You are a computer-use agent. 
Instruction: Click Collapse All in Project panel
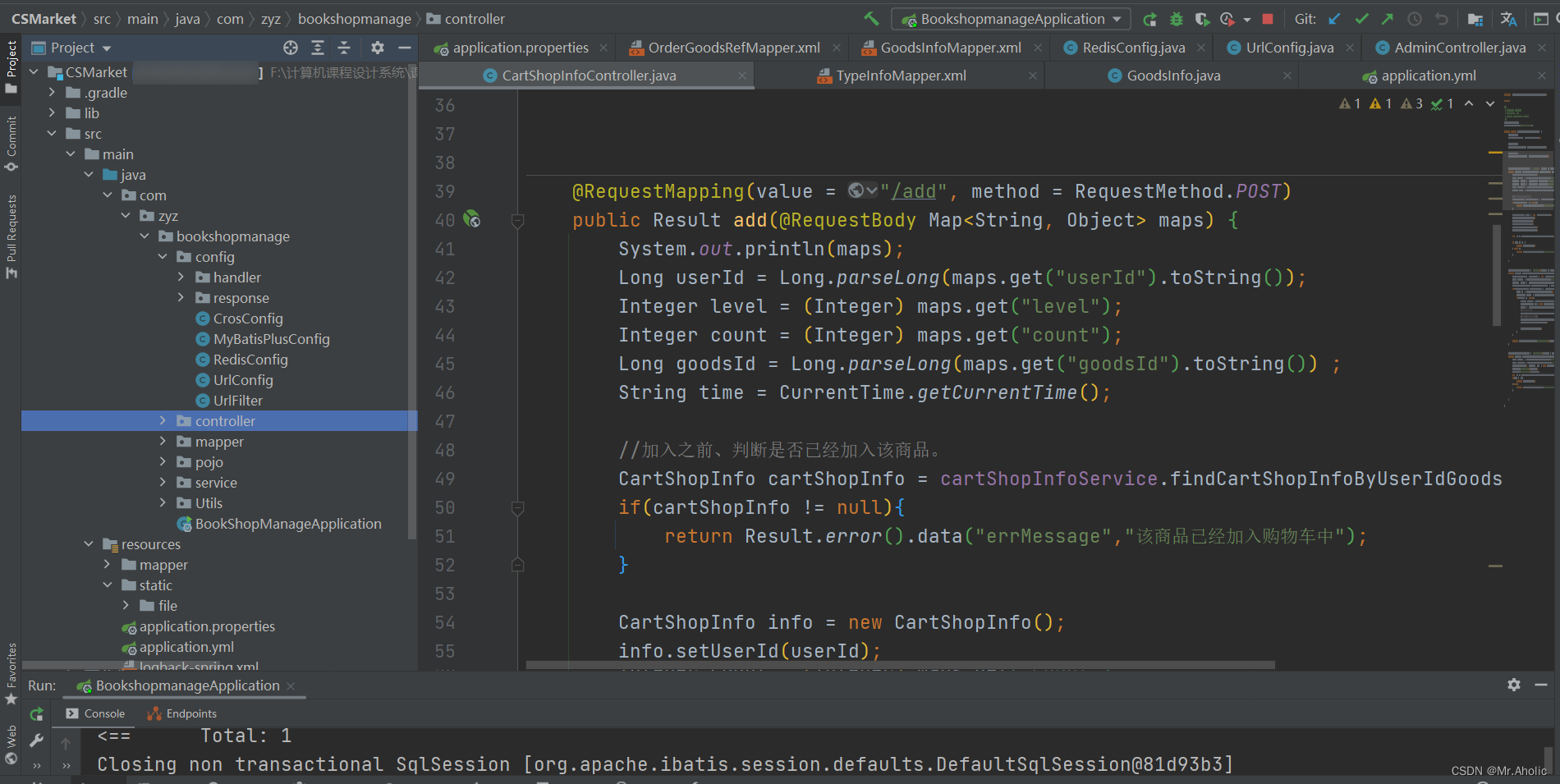[344, 48]
